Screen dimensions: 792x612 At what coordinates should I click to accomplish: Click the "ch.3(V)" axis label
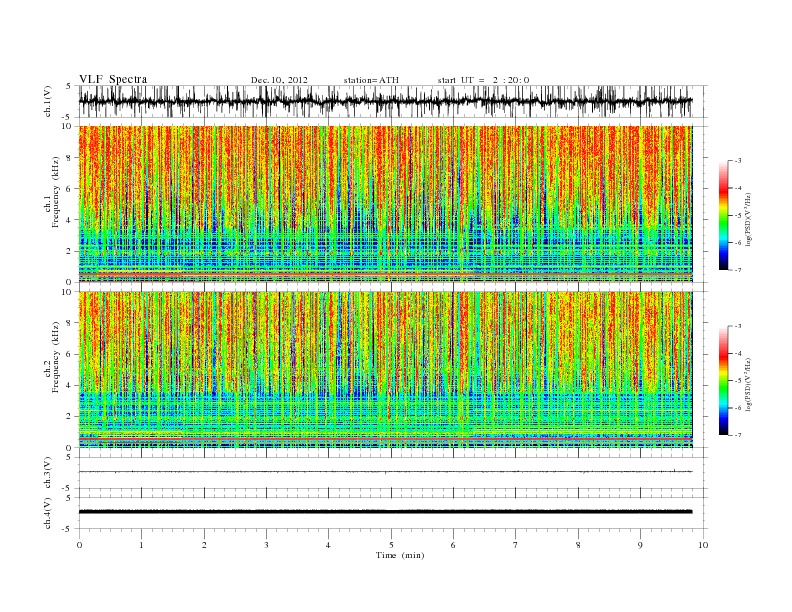(x=48, y=473)
